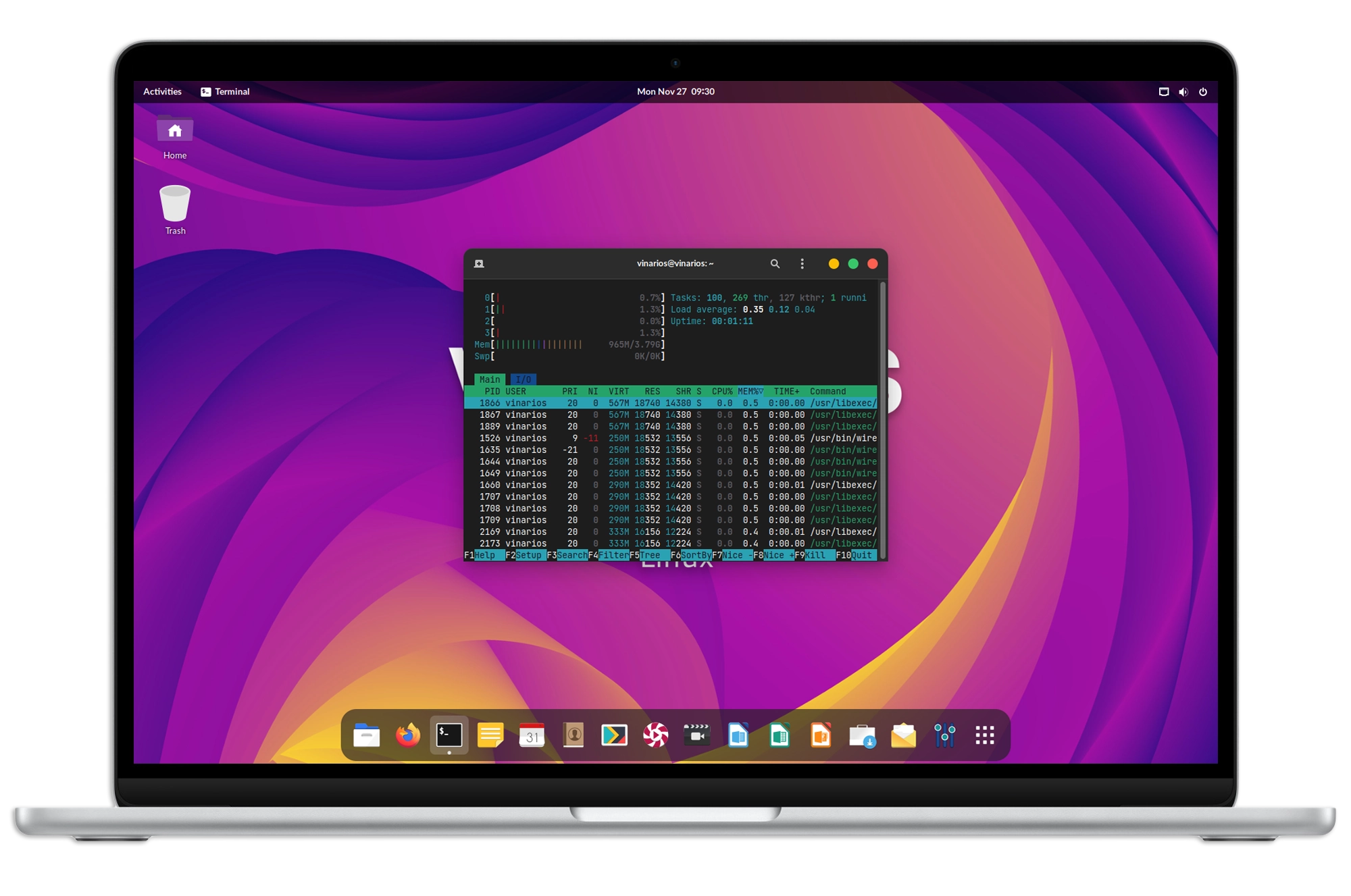Screen dimensions: 1351x896
Task: Click F3 Search in htop footer
Action: coord(567,556)
